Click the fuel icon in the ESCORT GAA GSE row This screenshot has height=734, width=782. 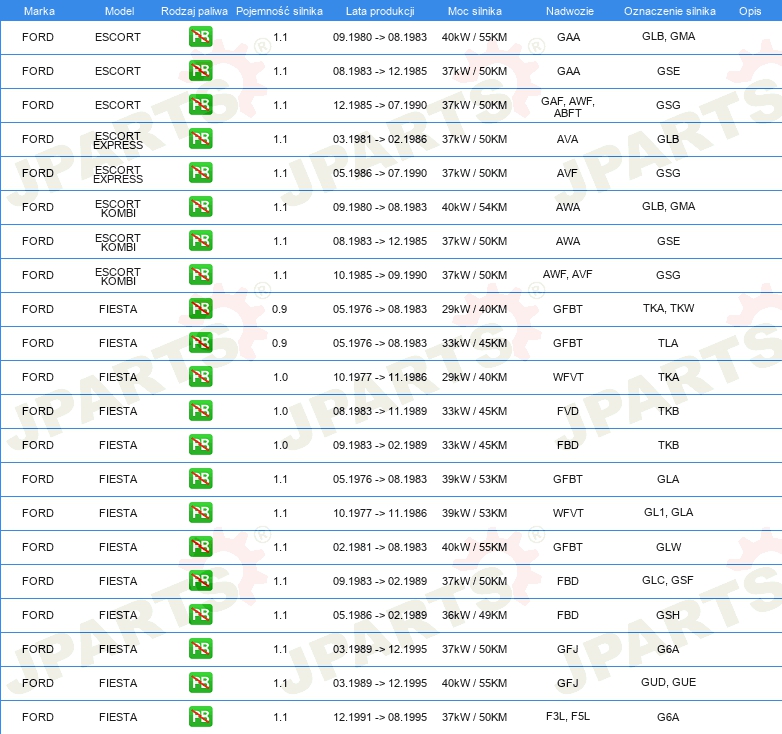pos(200,71)
